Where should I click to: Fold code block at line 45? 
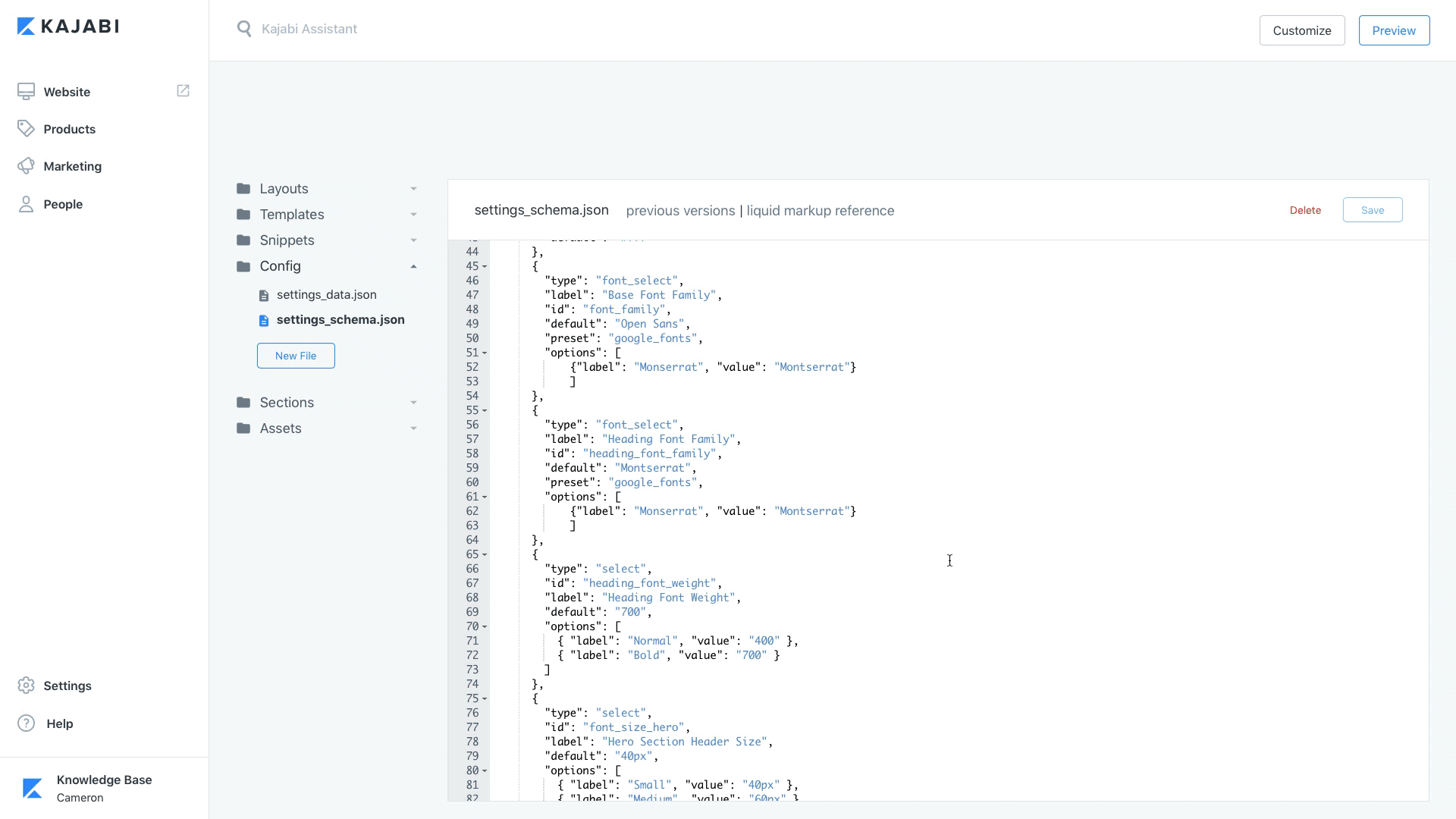coord(485,267)
